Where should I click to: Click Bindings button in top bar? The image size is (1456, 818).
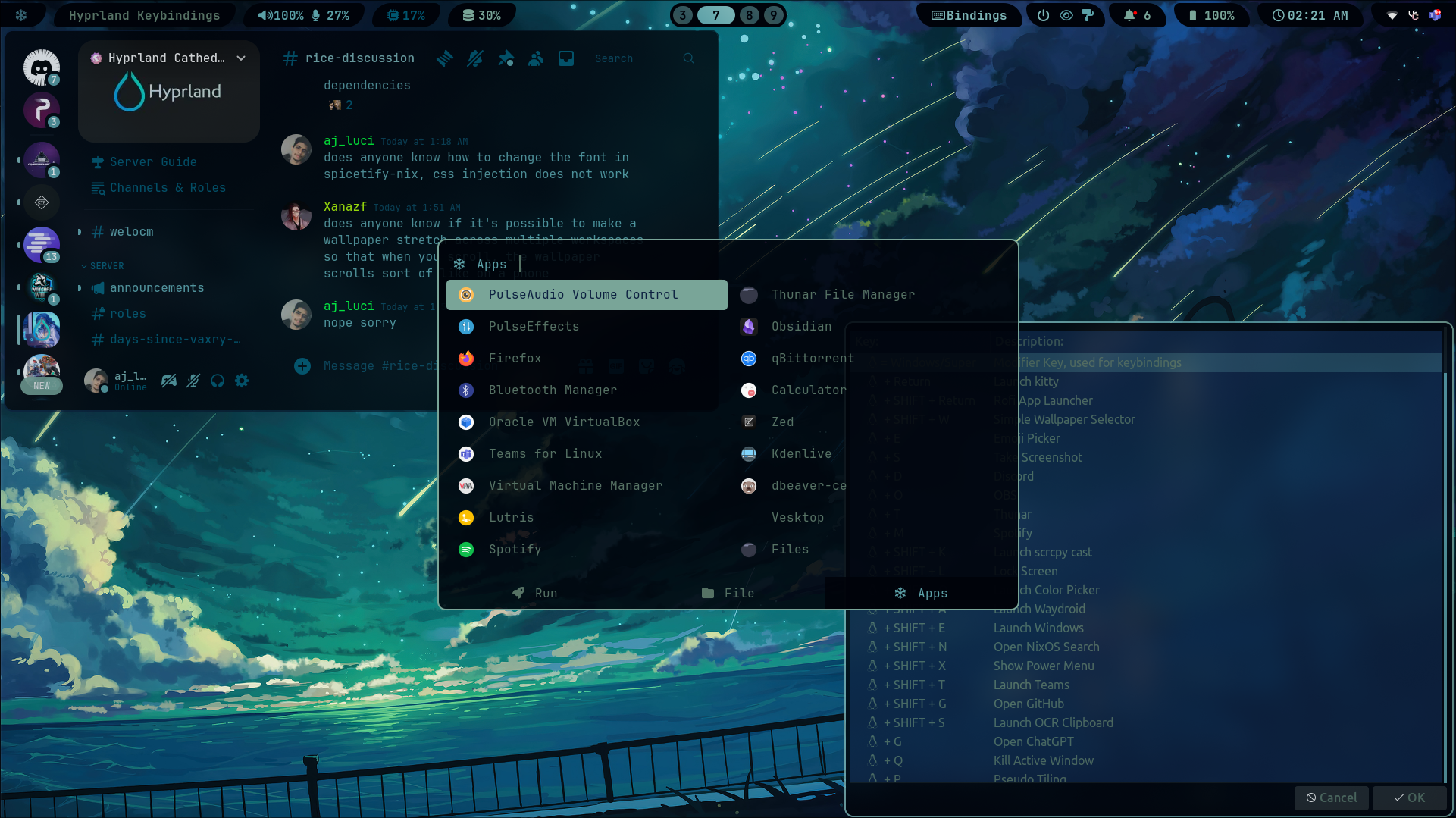pos(969,15)
